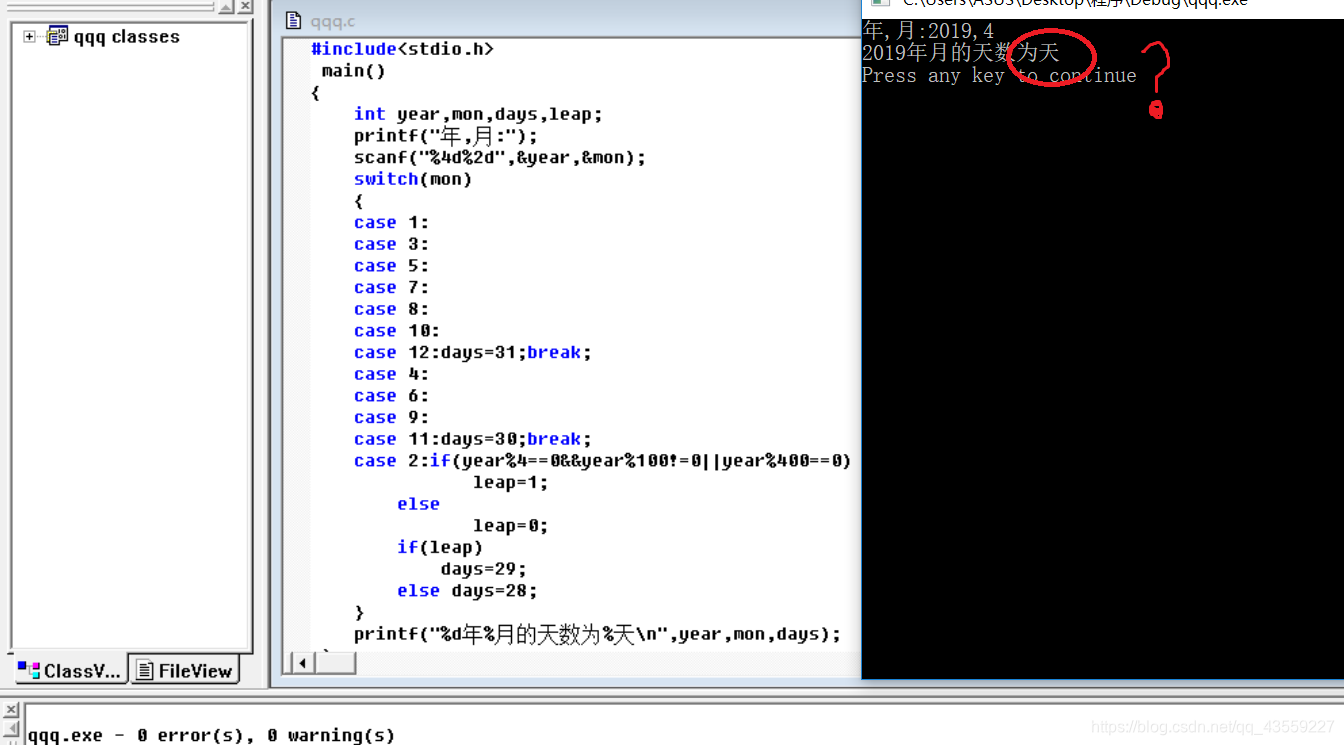Click the editor horizontal scrollbar left arrow
Image resolution: width=1344 pixels, height=745 pixels.
(301, 662)
